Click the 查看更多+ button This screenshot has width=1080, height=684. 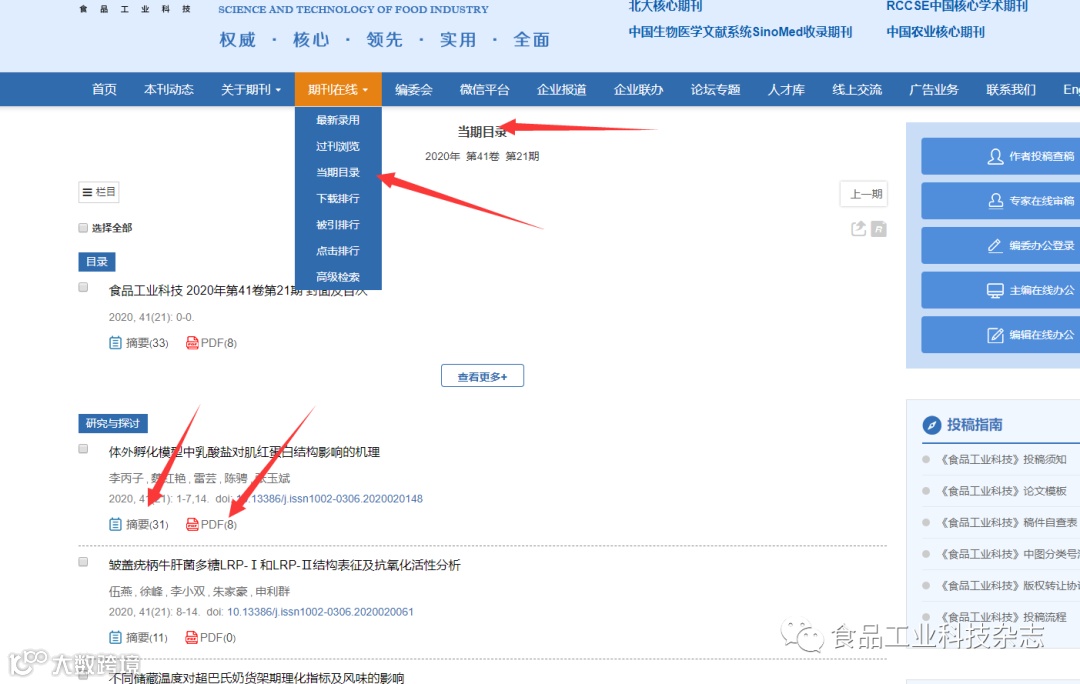[482, 376]
